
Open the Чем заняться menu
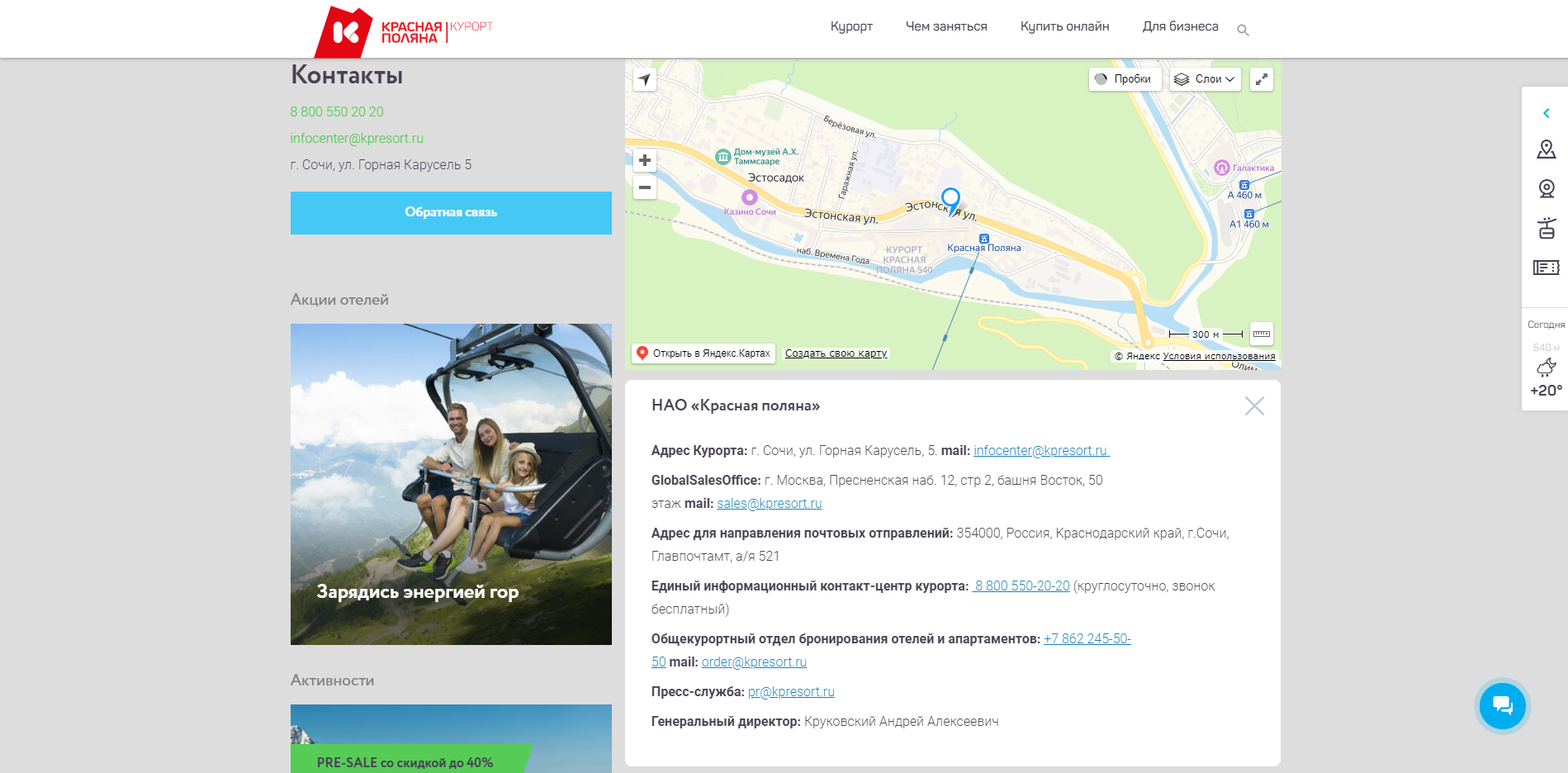[x=946, y=26]
